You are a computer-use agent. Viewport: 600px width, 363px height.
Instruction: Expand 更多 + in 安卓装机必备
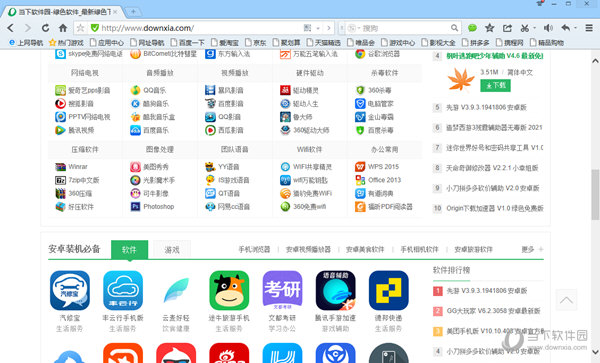coord(532,249)
